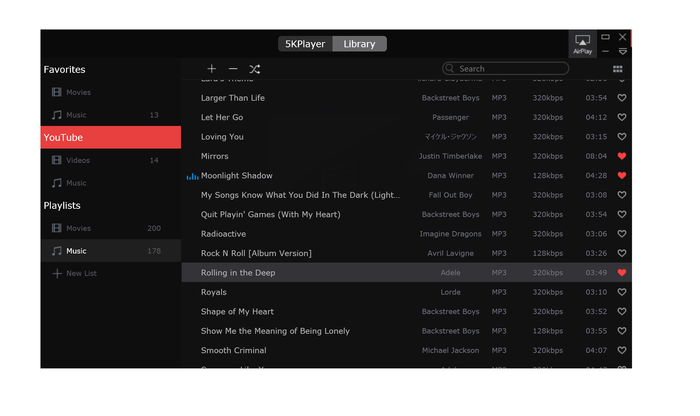Open Favorites Movies list

click(x=111, y=92)
